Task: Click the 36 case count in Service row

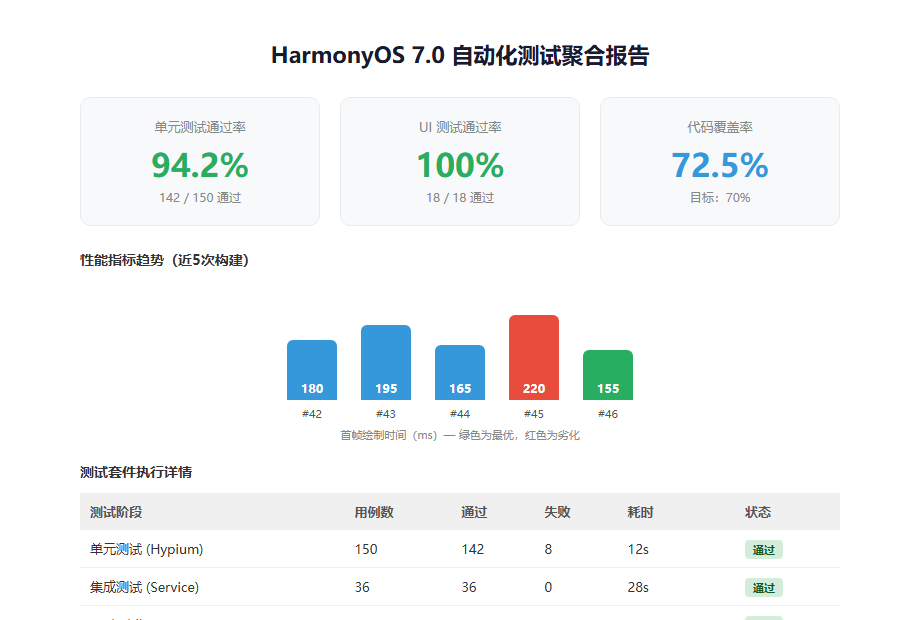Action: tap(362, 587)
